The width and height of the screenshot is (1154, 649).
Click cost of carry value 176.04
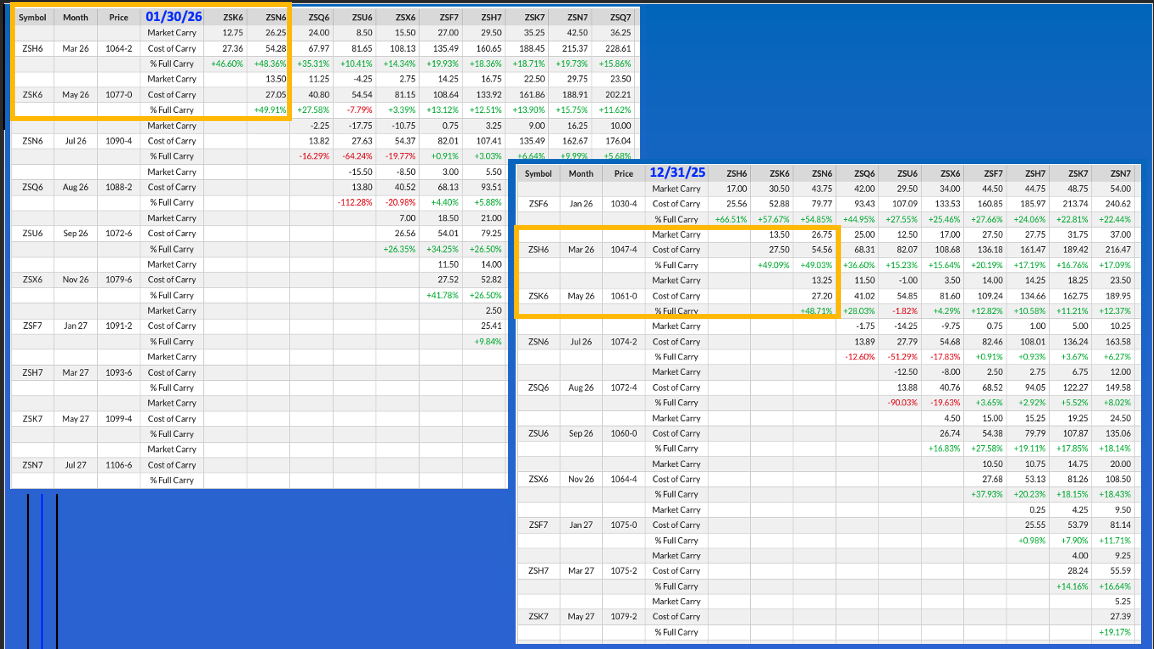pos(618,141)
